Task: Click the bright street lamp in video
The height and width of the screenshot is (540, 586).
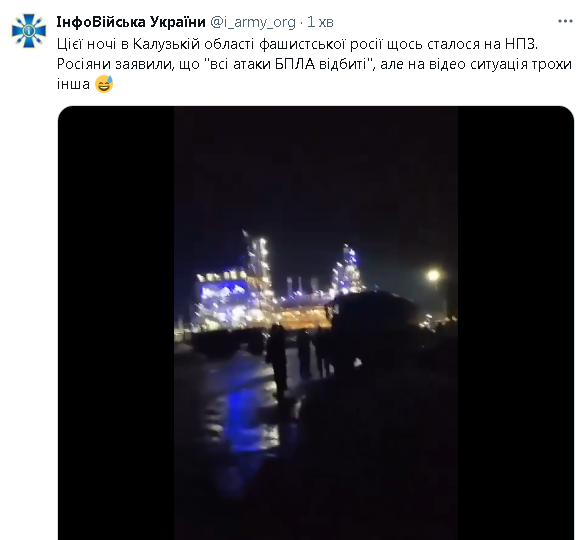Action: [x=434, y=275]
